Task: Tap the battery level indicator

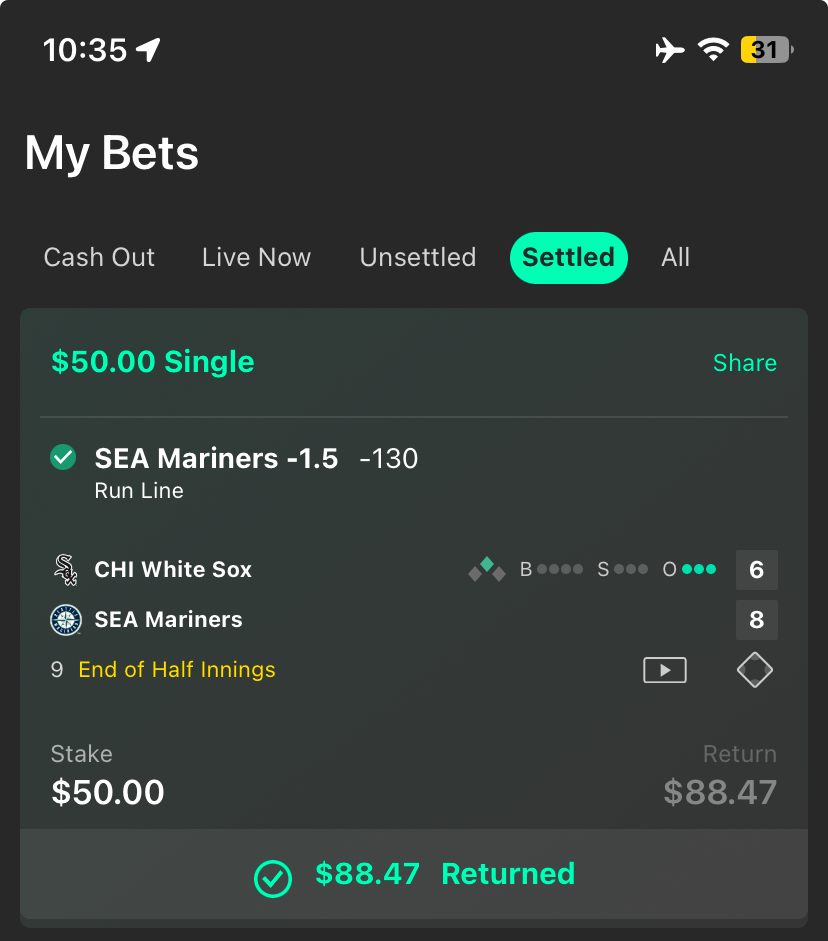Action: pos(767,50)
